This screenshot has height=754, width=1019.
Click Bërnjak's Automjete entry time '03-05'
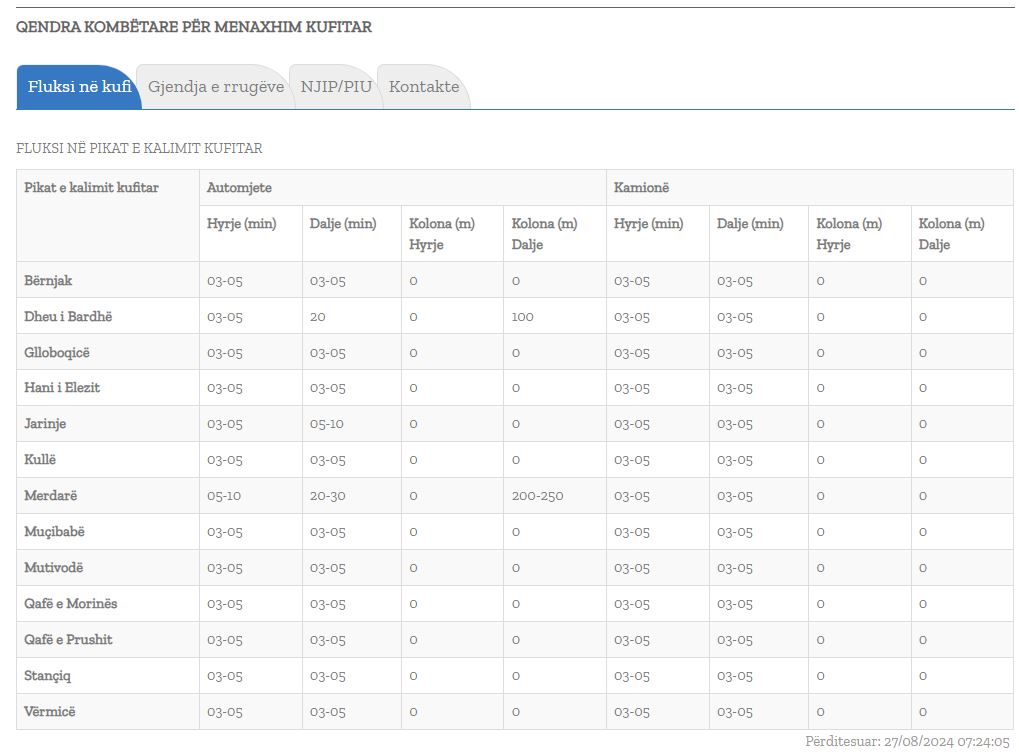(x=225, y=281)
